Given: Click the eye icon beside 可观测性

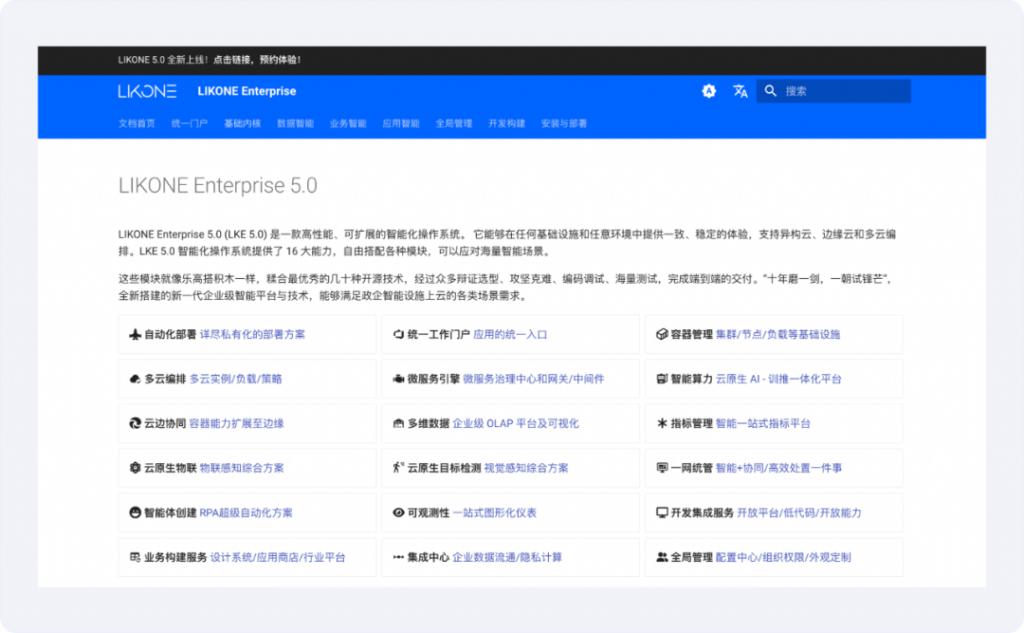Looking at the screenshot, I should (398, 513).
